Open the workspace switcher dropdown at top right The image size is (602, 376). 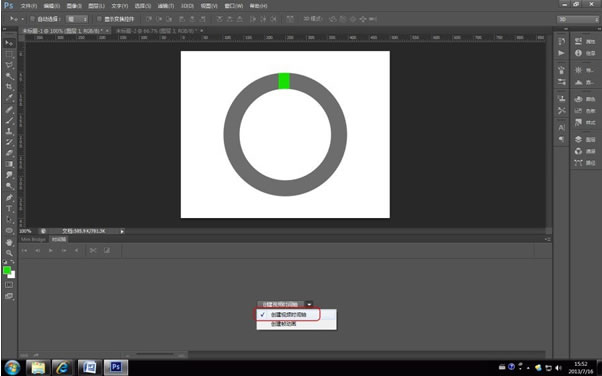point(578,19)
